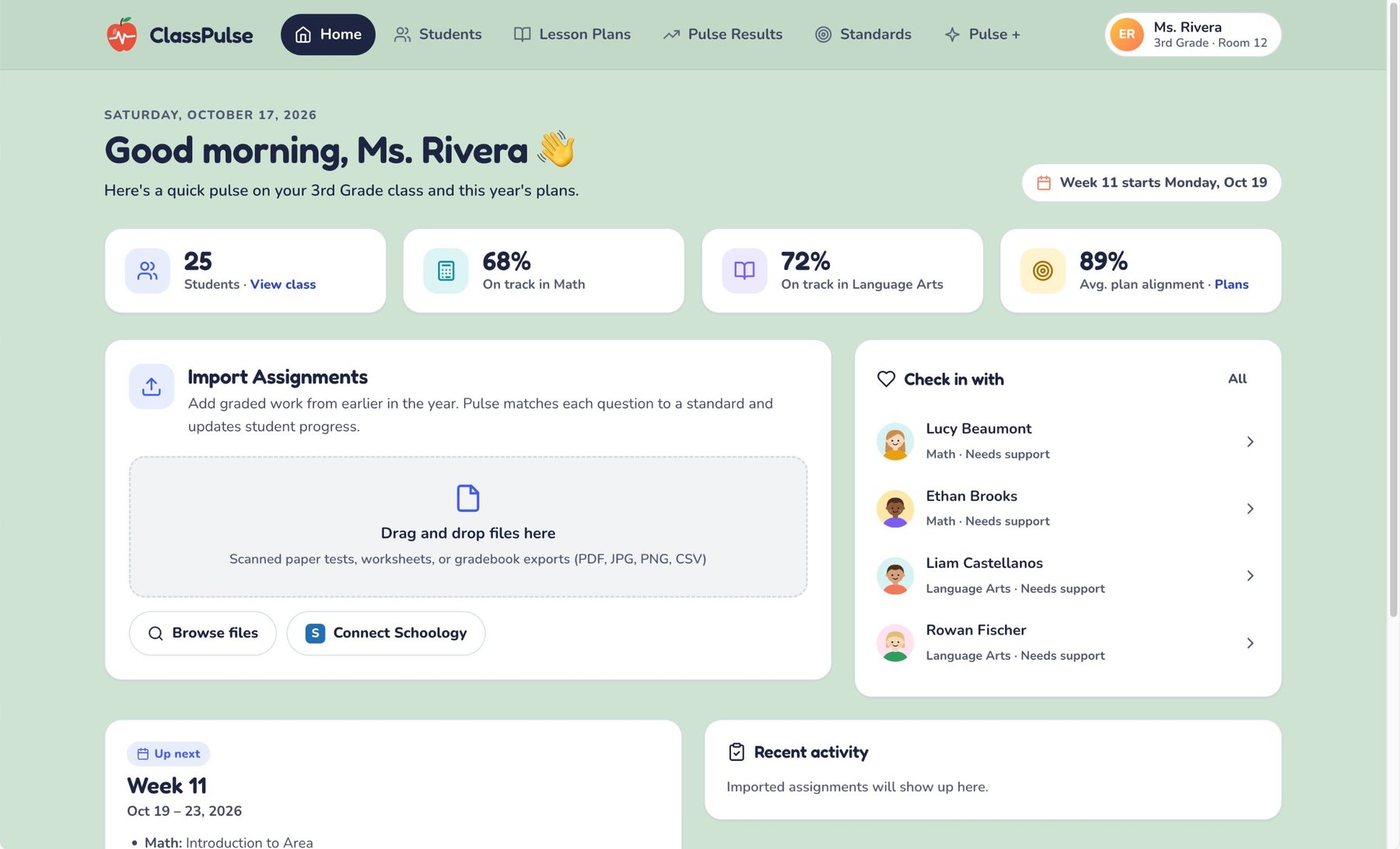
Task: Click the Up next tag
Action: pos(168,754)
